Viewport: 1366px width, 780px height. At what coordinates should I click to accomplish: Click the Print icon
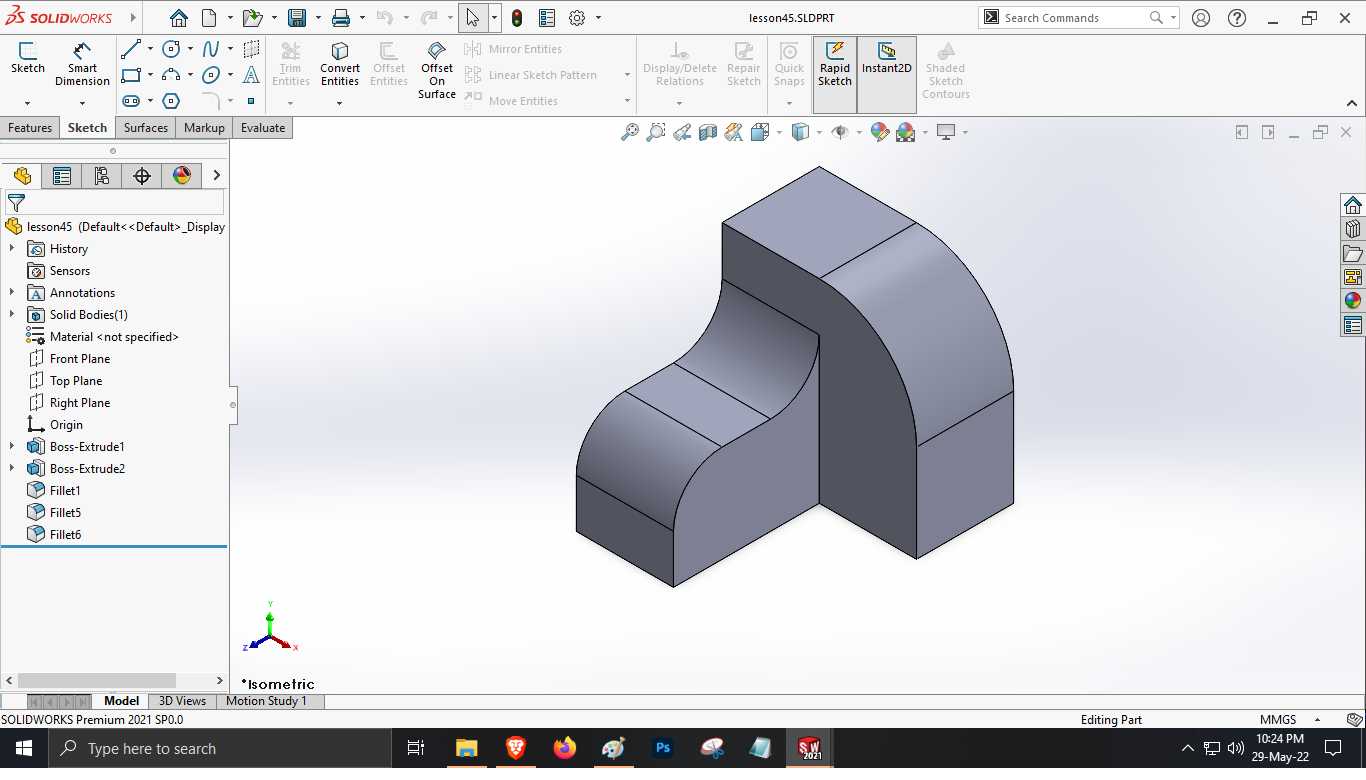341,18
